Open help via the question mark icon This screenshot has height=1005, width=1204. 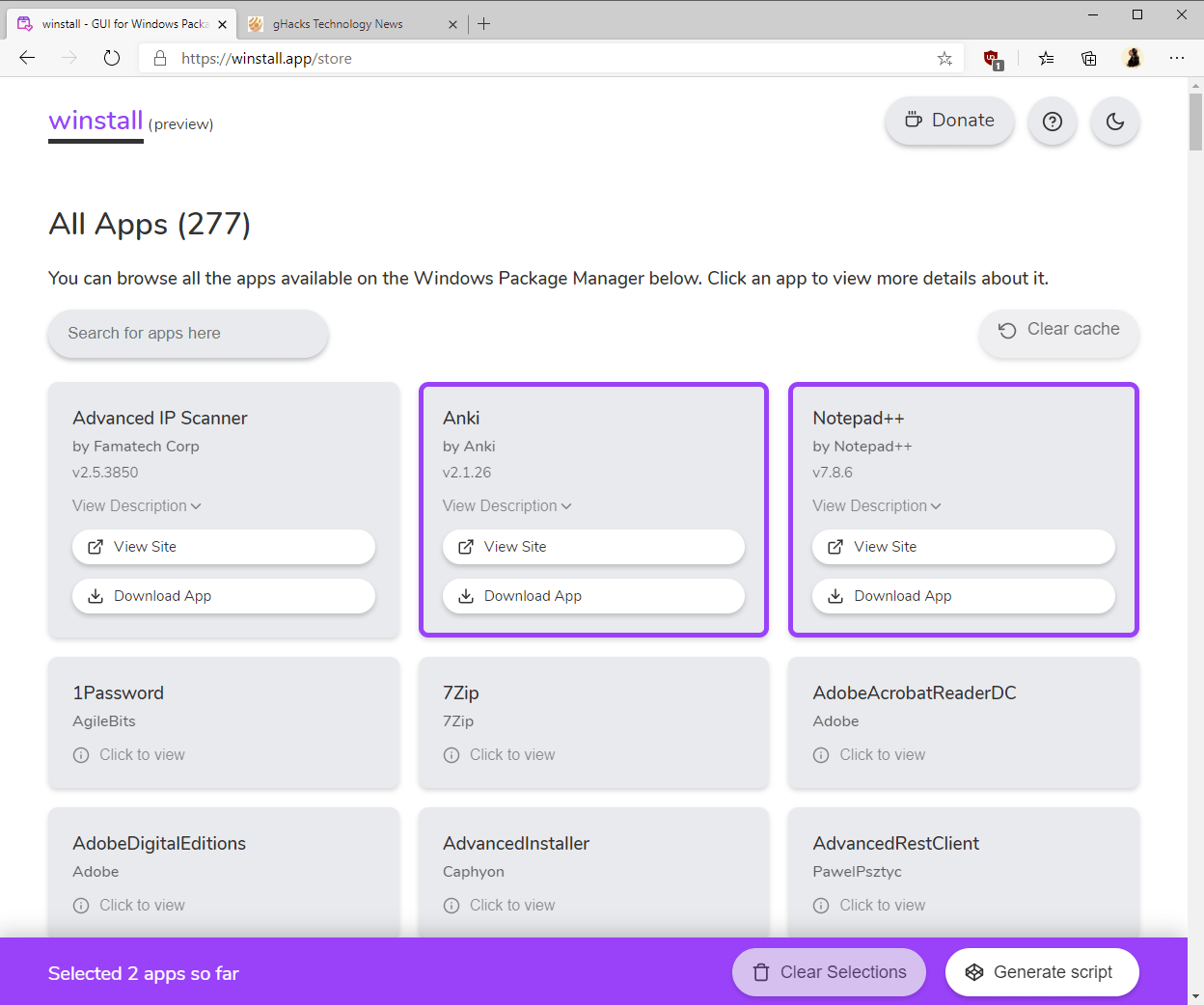click(1053, 121)
